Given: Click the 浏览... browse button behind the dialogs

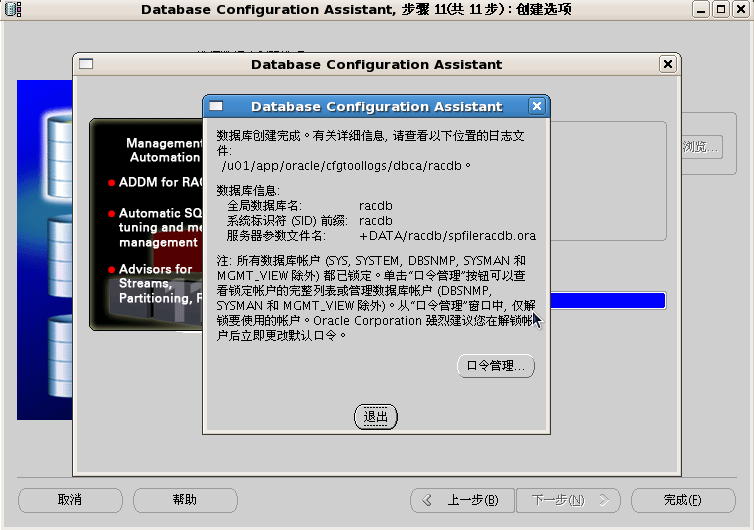Looking at the screenshot, I should pos(702,147).
